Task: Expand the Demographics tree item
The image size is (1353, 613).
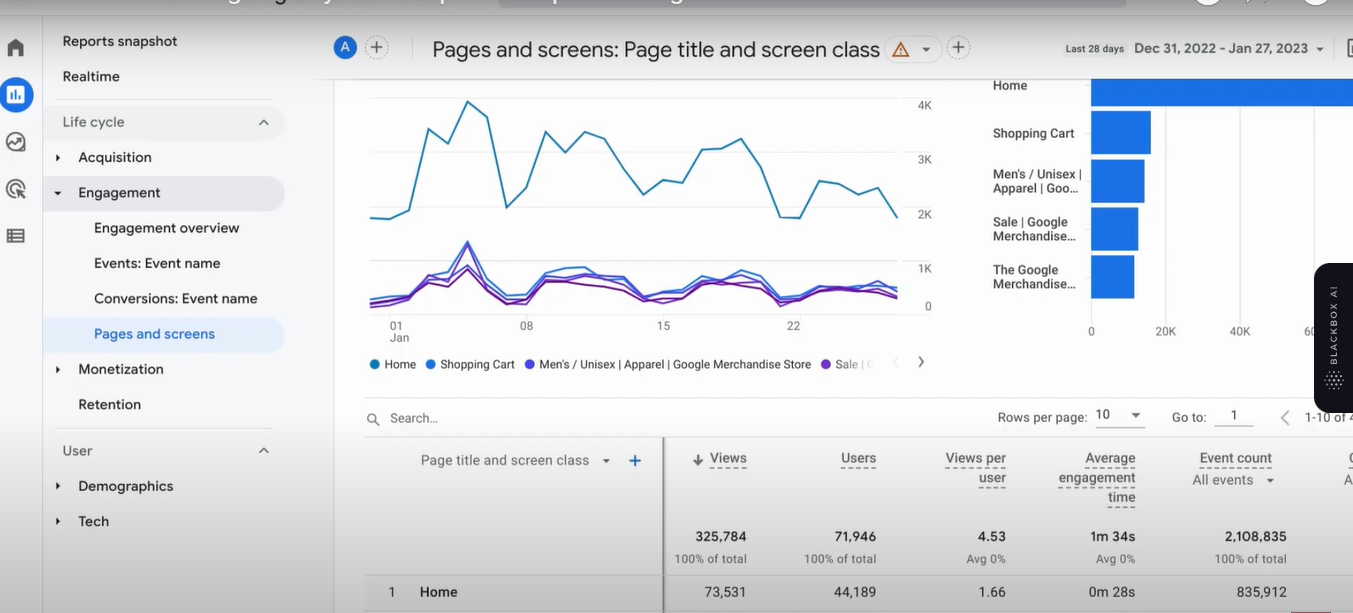Action: tap(58, 487)
